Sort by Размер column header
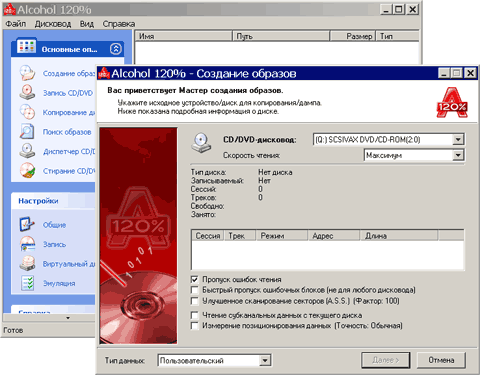The width and height of the screenshot is (480, 375). 353,36
